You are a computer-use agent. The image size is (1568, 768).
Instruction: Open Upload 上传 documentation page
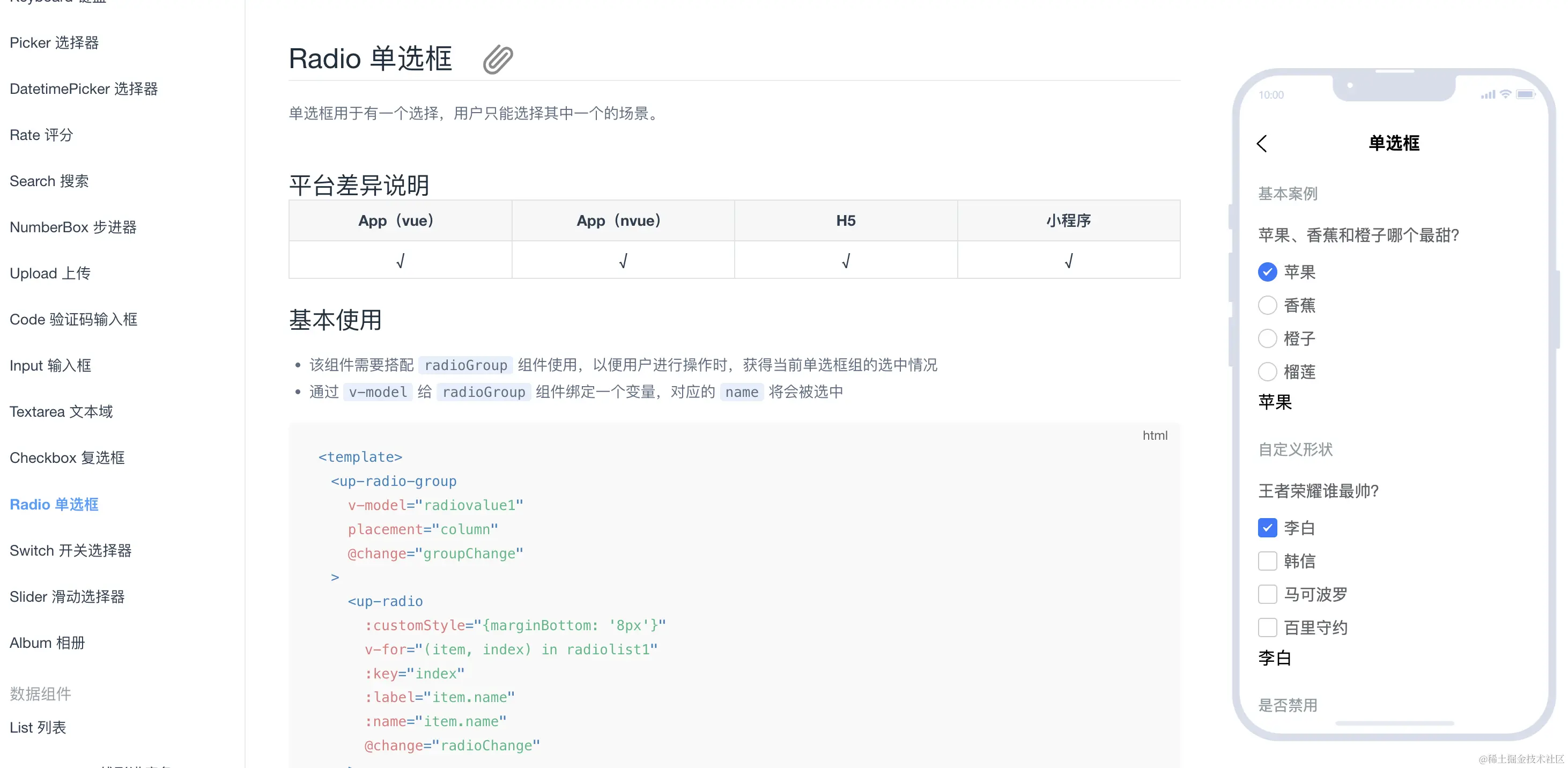pyautogui.click(x=50, y=273)
